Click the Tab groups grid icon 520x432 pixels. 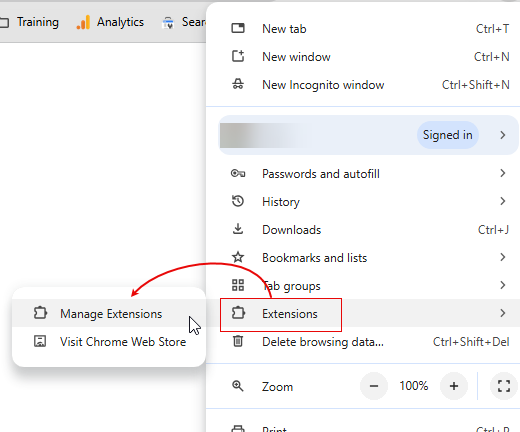238,285
